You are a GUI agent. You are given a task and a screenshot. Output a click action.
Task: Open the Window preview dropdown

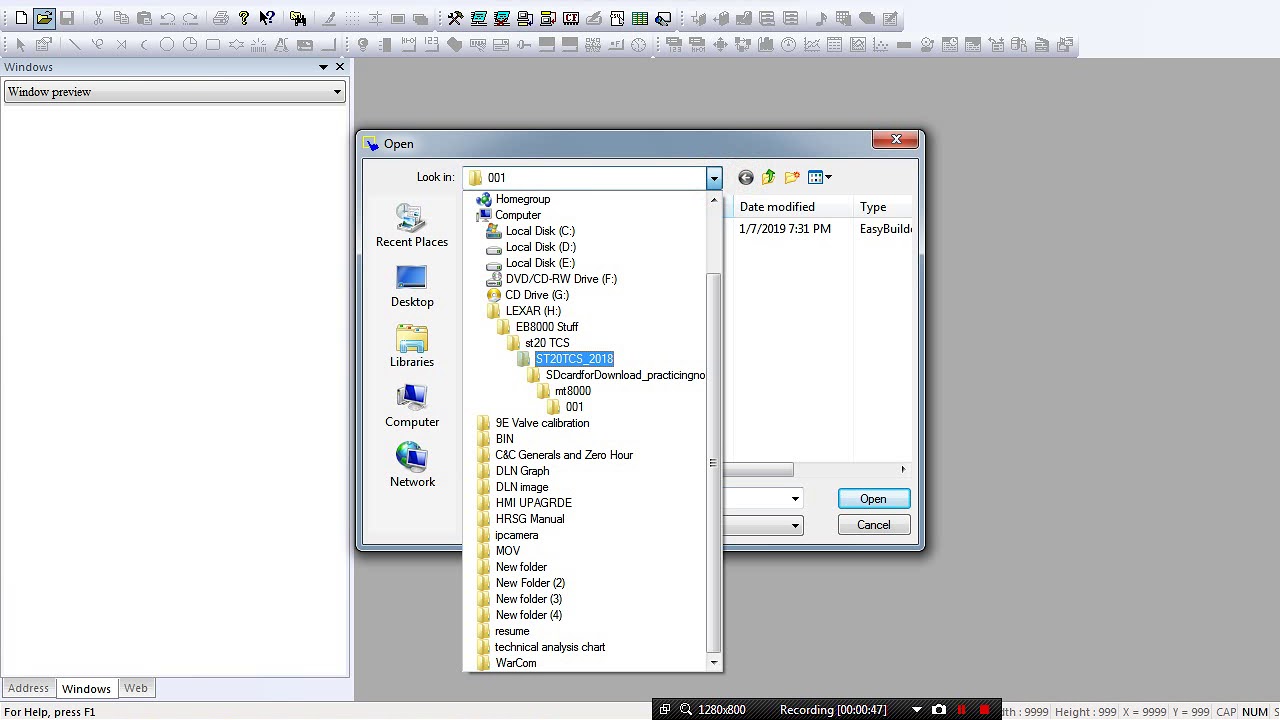pos(337,92)
